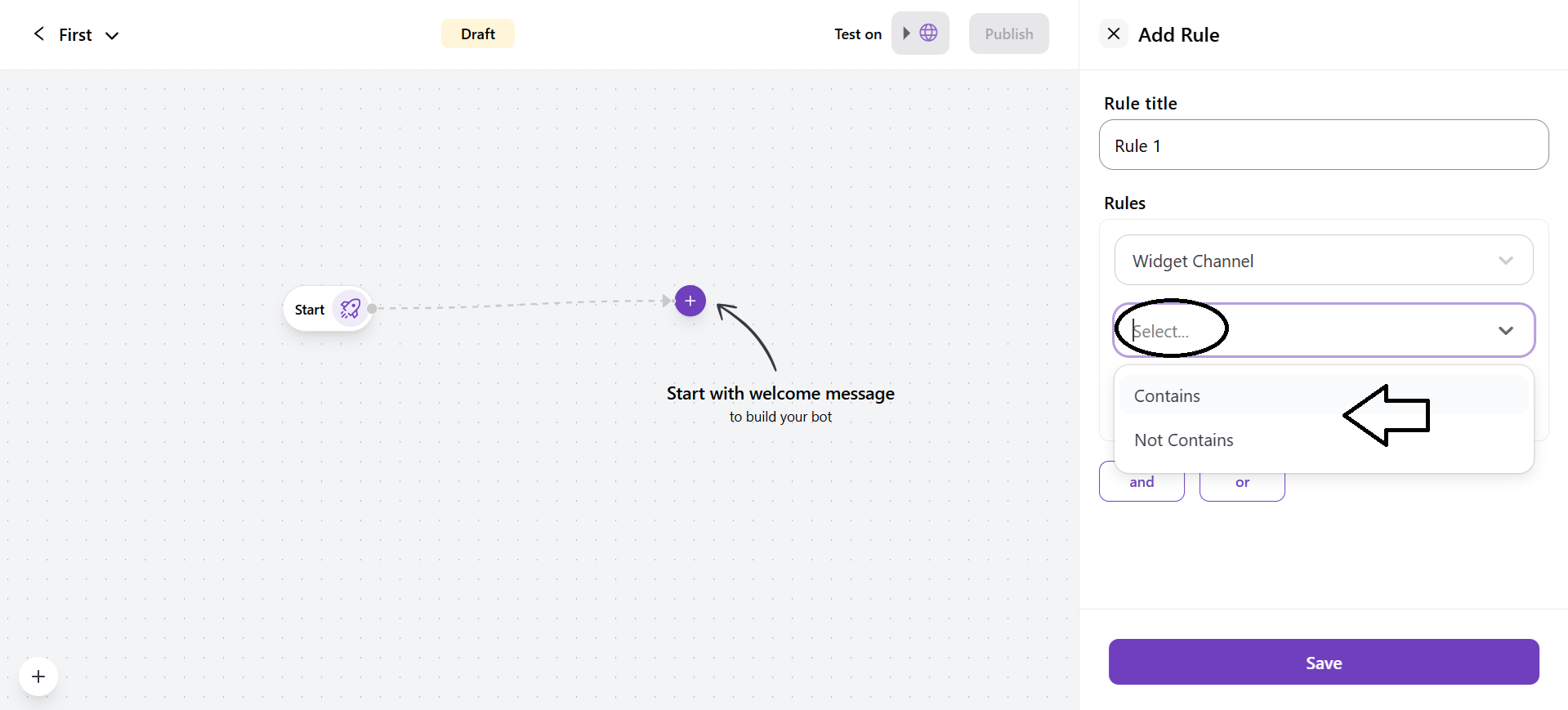
Task: Click the Draft status badge
Action: pos(477,33)
